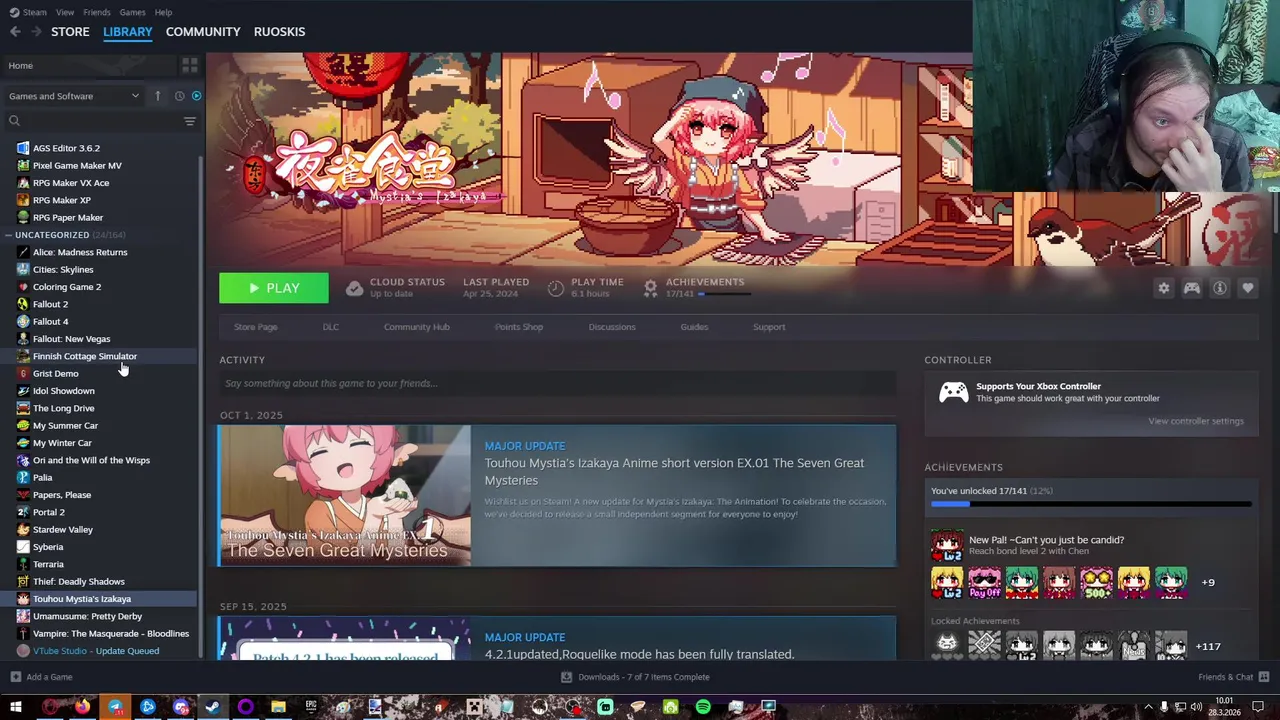Open the Guides link
1280x720 pixels.
click(694, 327)
